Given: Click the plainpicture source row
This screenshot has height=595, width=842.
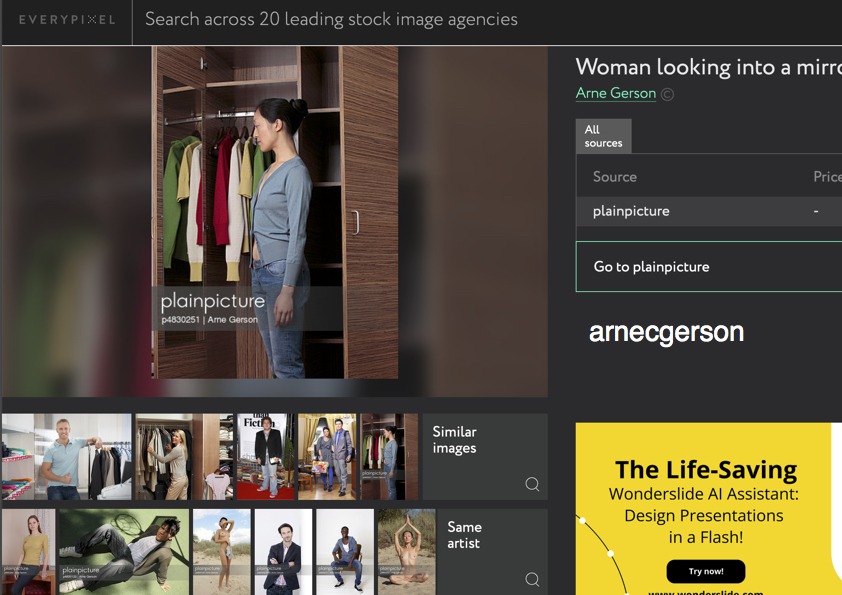Looking at the screenshot, I should coord(709,211).
